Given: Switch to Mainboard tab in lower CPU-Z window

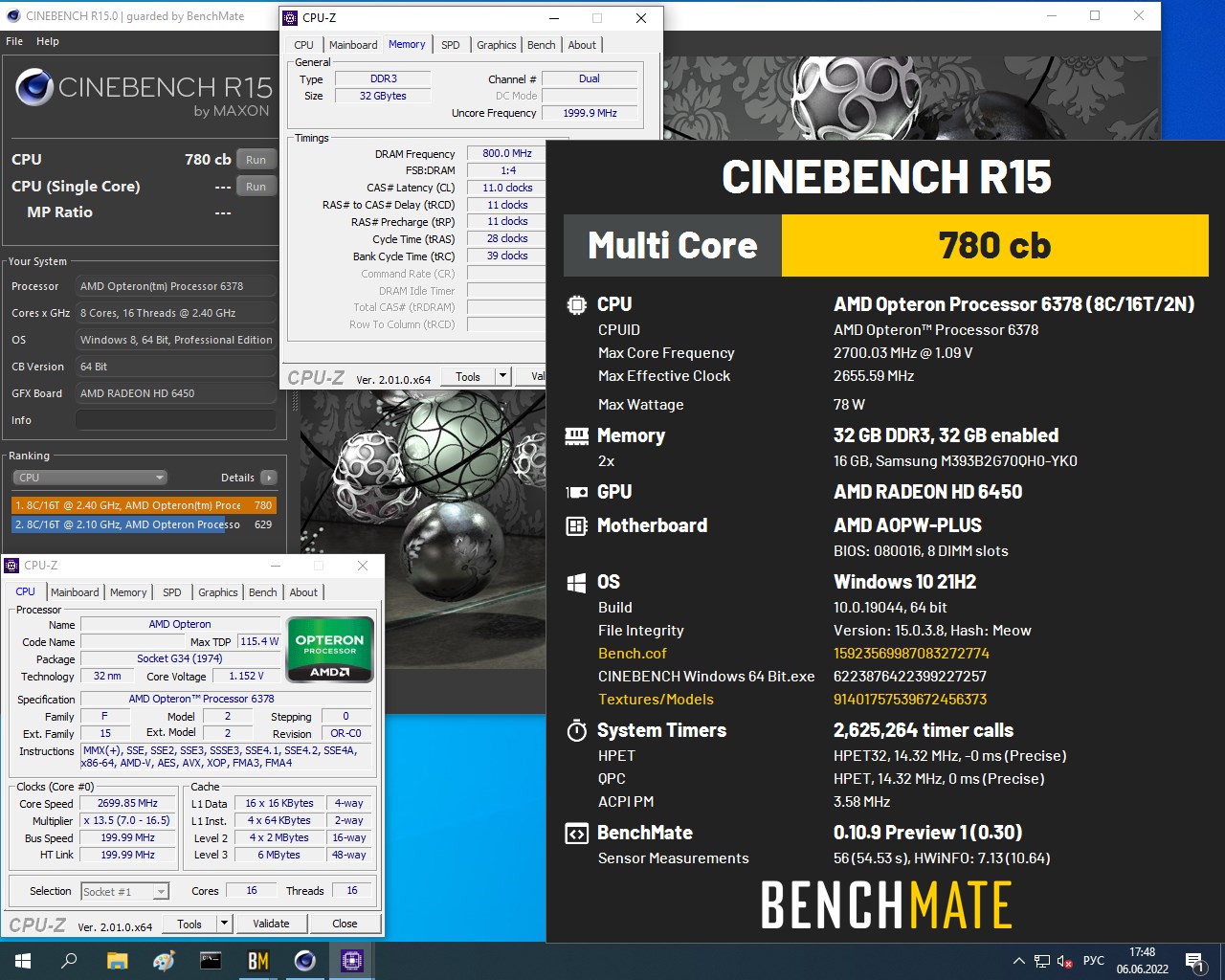Looking at the screenshot, I should tap(75, 592).
